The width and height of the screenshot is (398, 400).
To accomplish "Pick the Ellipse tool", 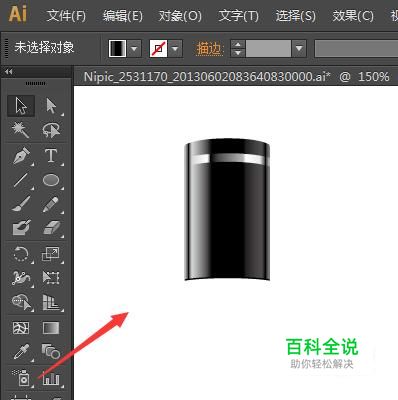I will point(51,180).
